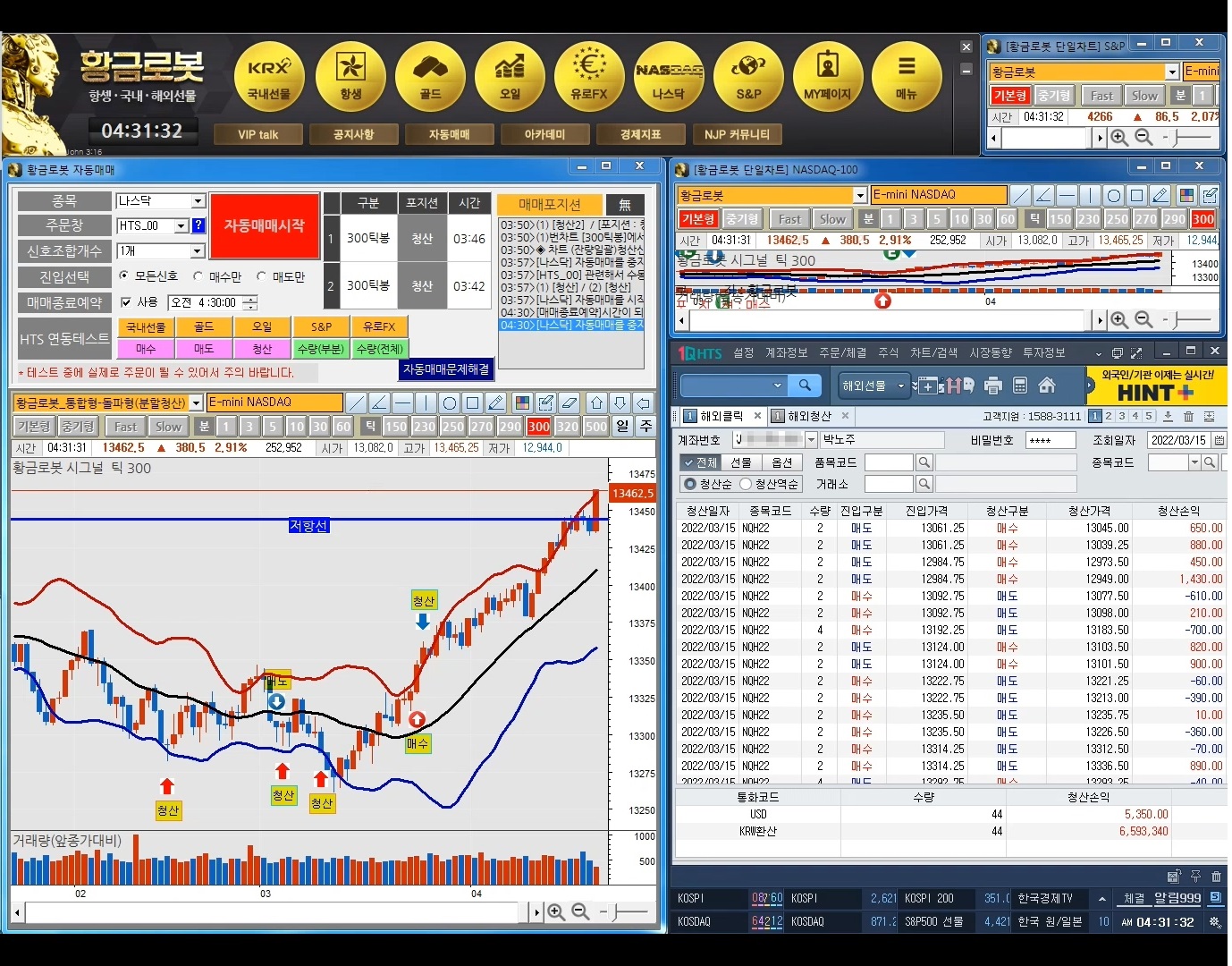Select the circle drawing tool in main chart
The width and height of the screenshot is (1232, 966).
(x=449, y=402)
